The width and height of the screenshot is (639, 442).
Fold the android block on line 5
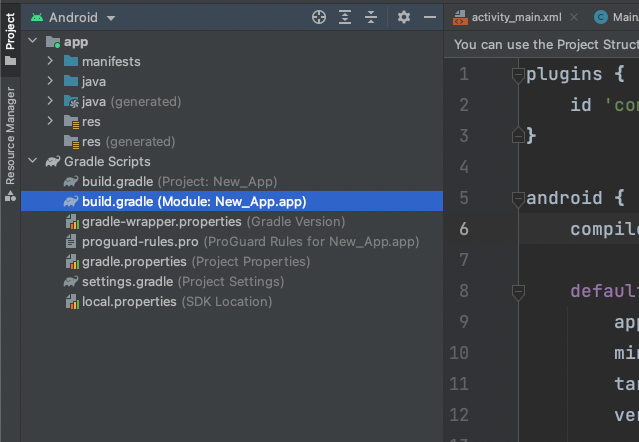(518, 199)
